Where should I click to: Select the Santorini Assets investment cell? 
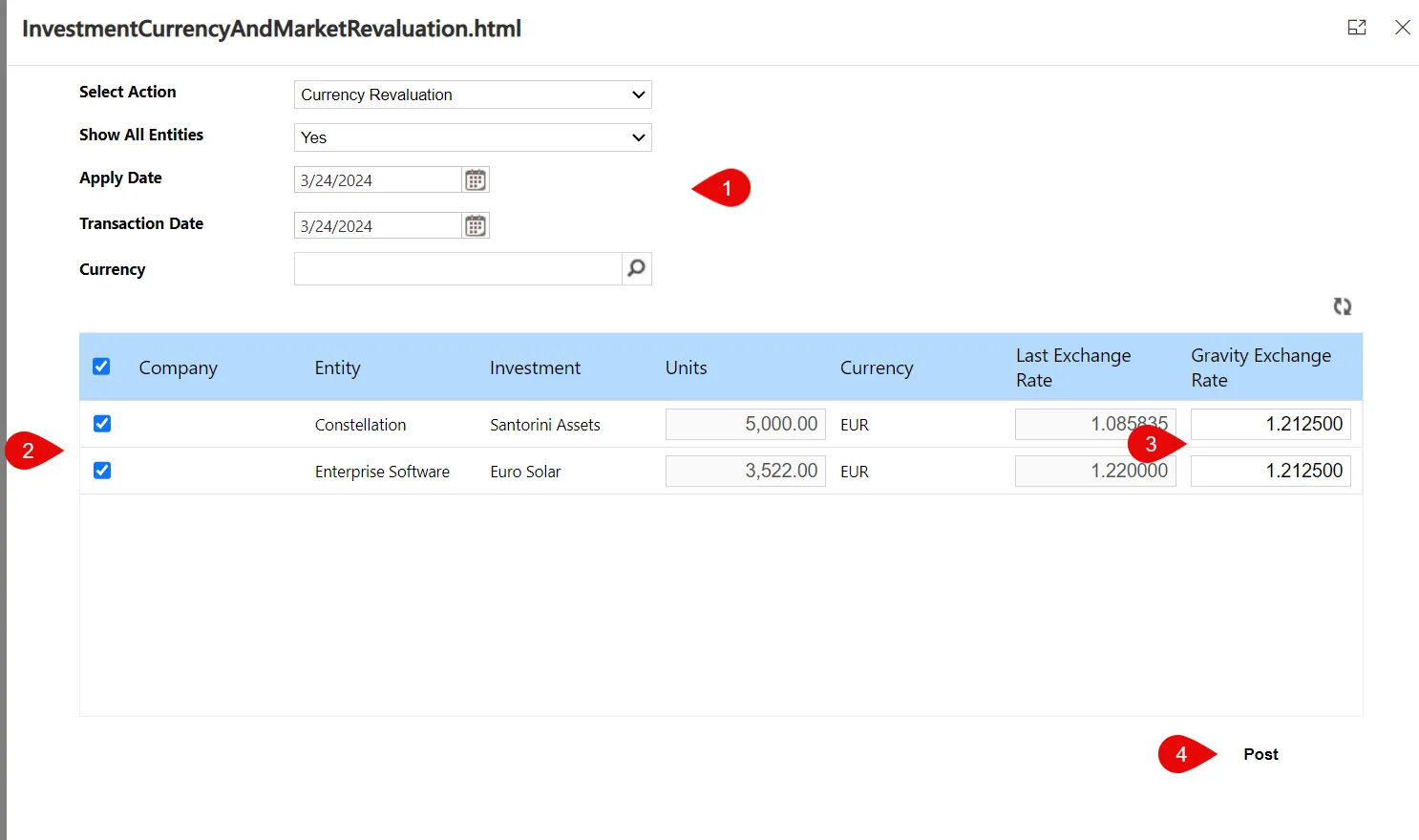point(545,425)
